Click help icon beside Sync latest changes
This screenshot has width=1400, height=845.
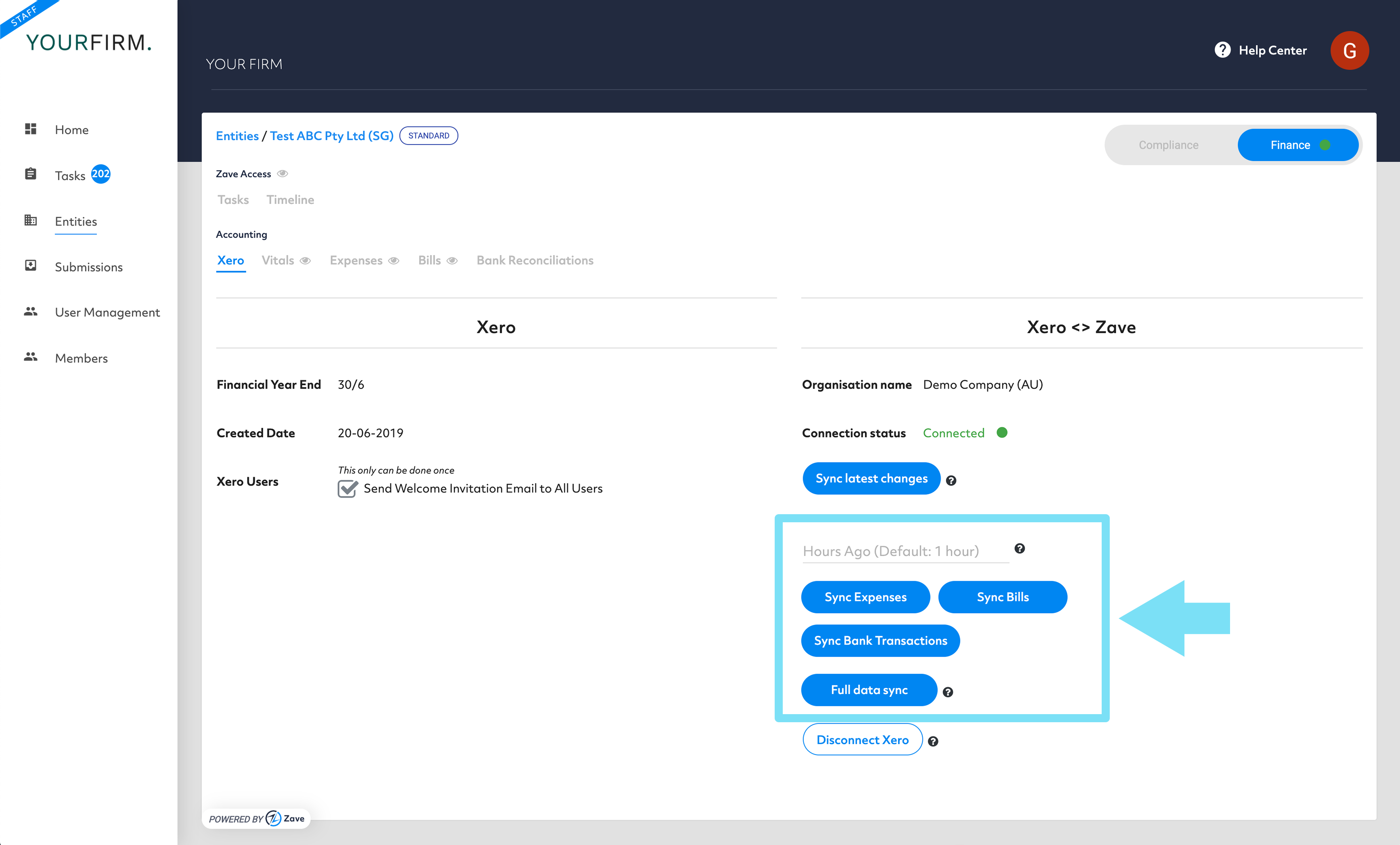(951, 481)
